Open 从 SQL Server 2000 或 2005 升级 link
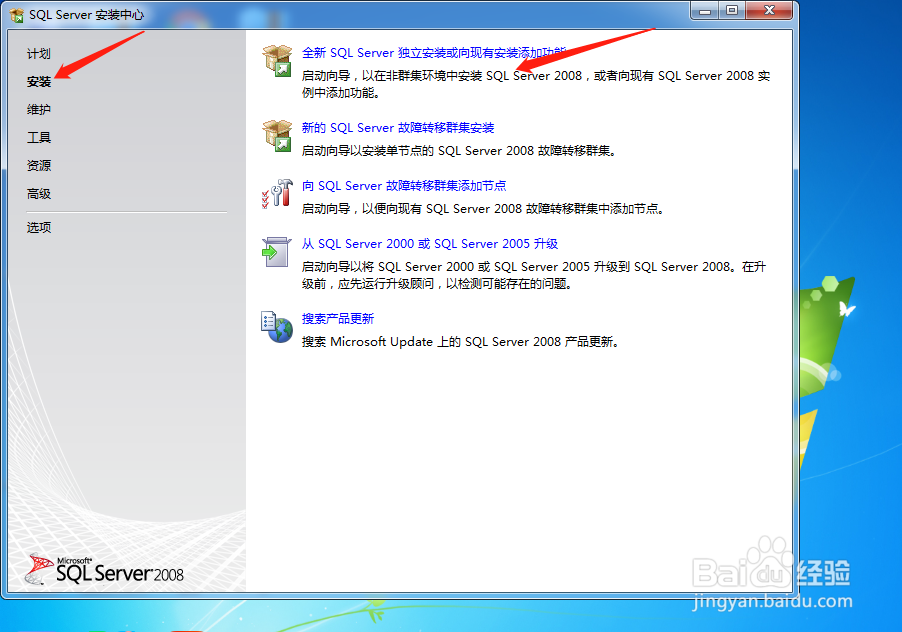 [430, 244]
